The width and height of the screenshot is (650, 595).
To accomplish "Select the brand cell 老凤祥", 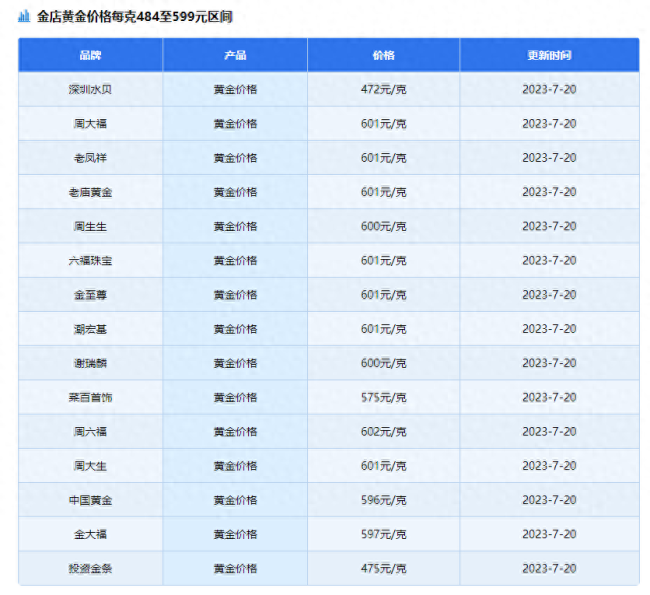I will [90, 158].
